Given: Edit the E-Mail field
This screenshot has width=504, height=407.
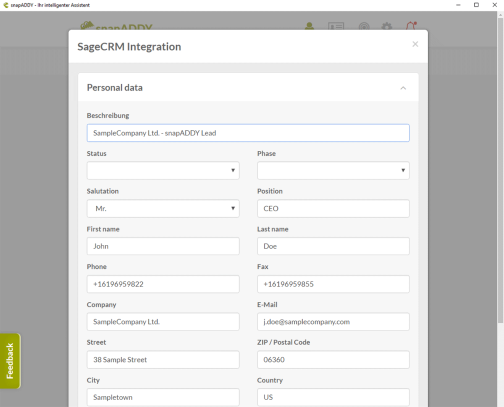Looking at the screenshot, I should coord(333,322).
